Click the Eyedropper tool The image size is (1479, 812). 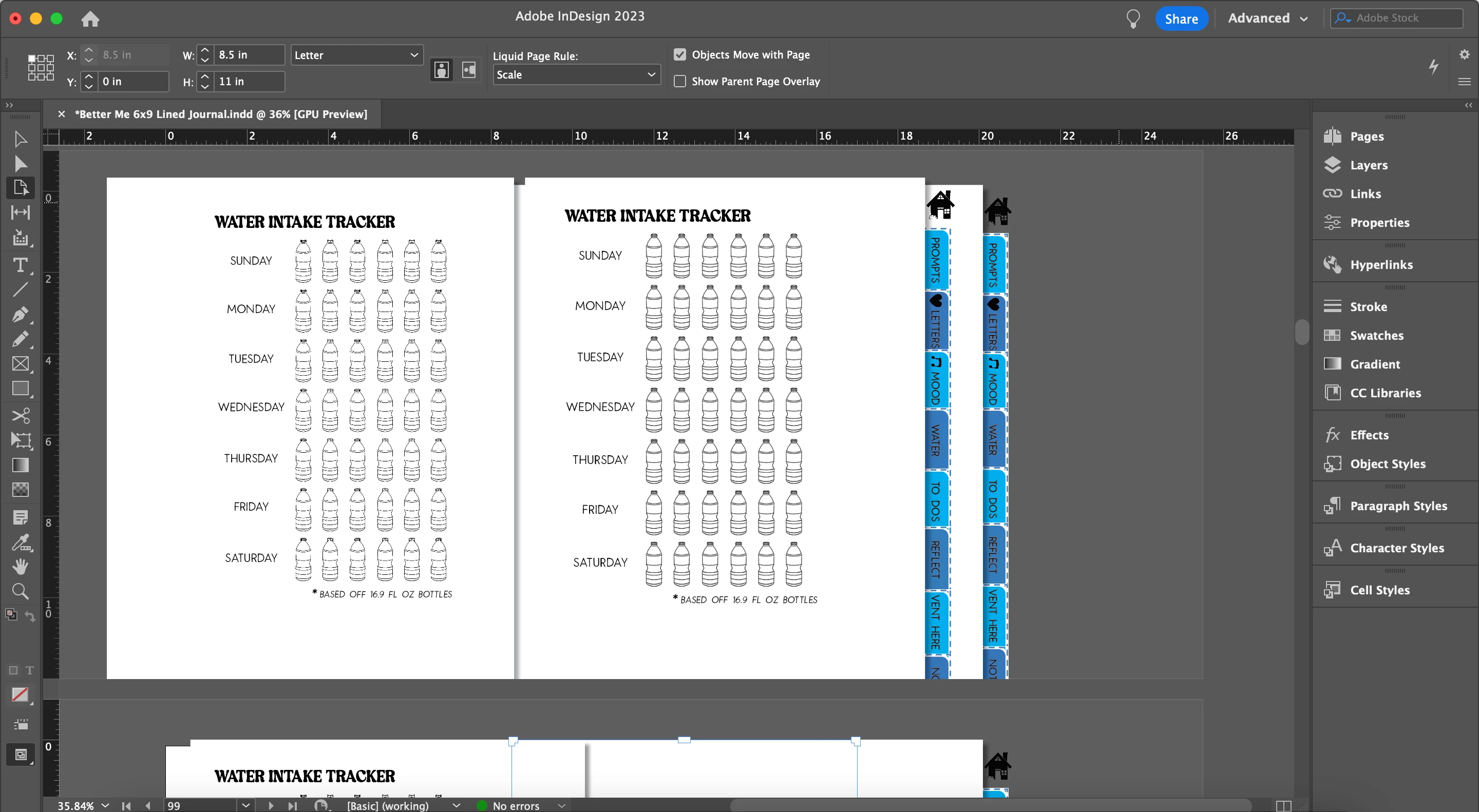tap(20, 542)
